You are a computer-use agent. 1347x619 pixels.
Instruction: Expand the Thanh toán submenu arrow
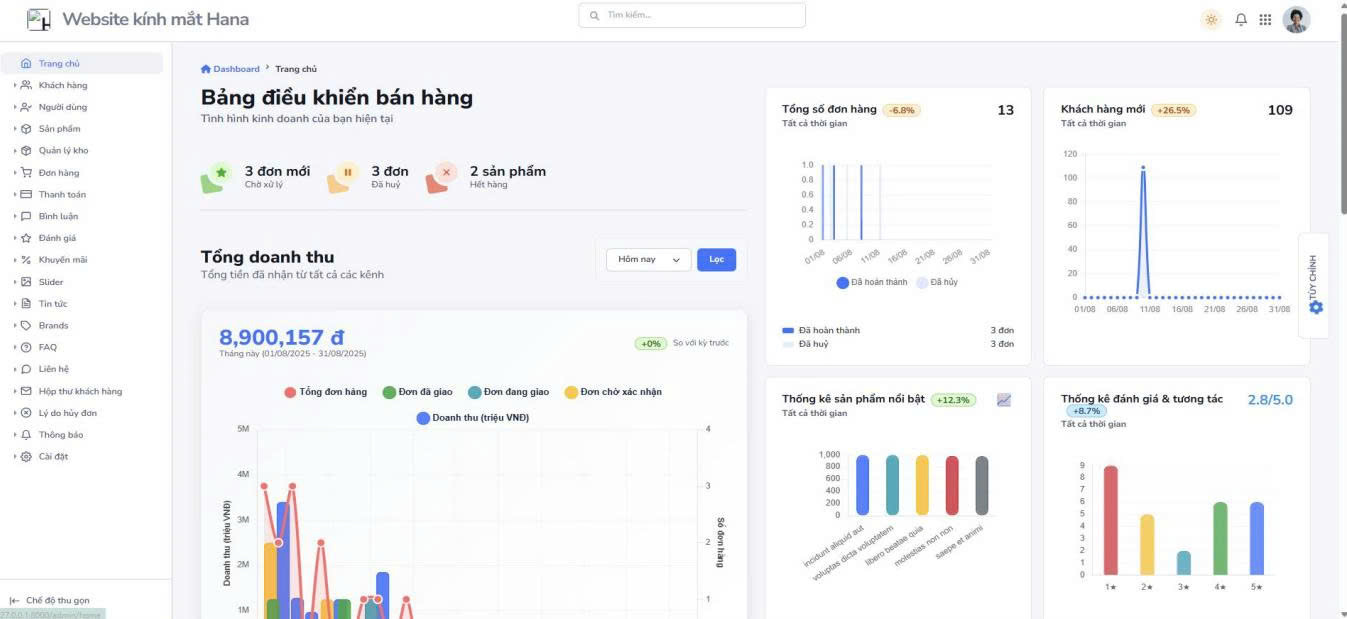(15, 194)
